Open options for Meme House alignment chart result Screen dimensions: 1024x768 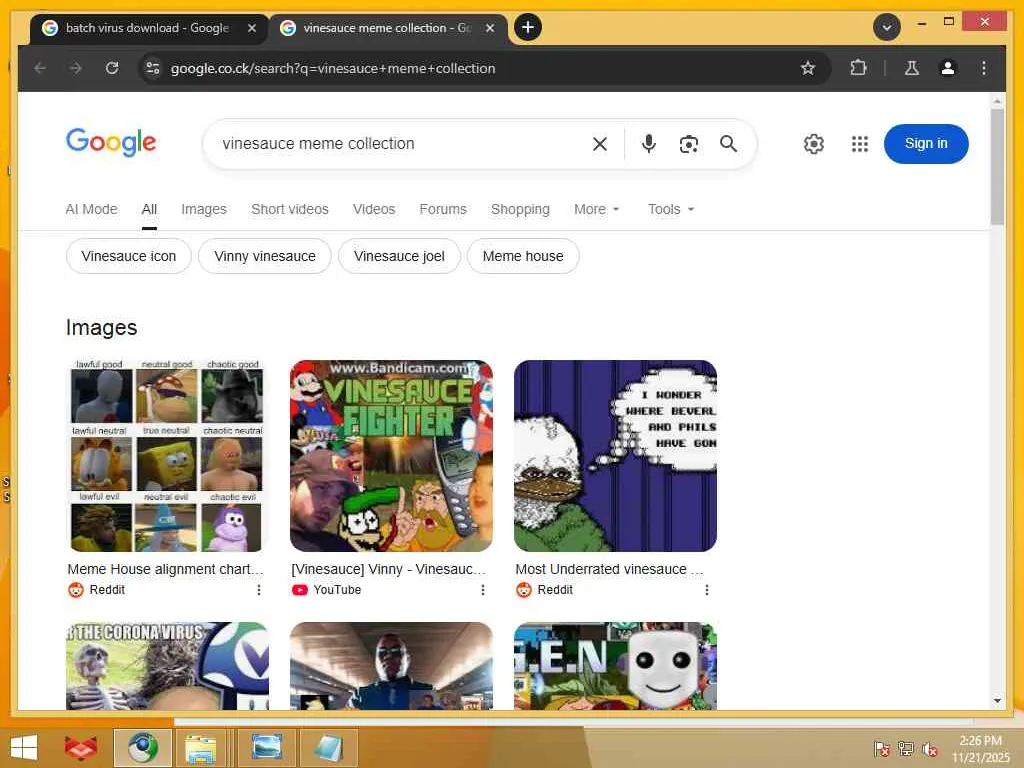click(x=259, y=590)
